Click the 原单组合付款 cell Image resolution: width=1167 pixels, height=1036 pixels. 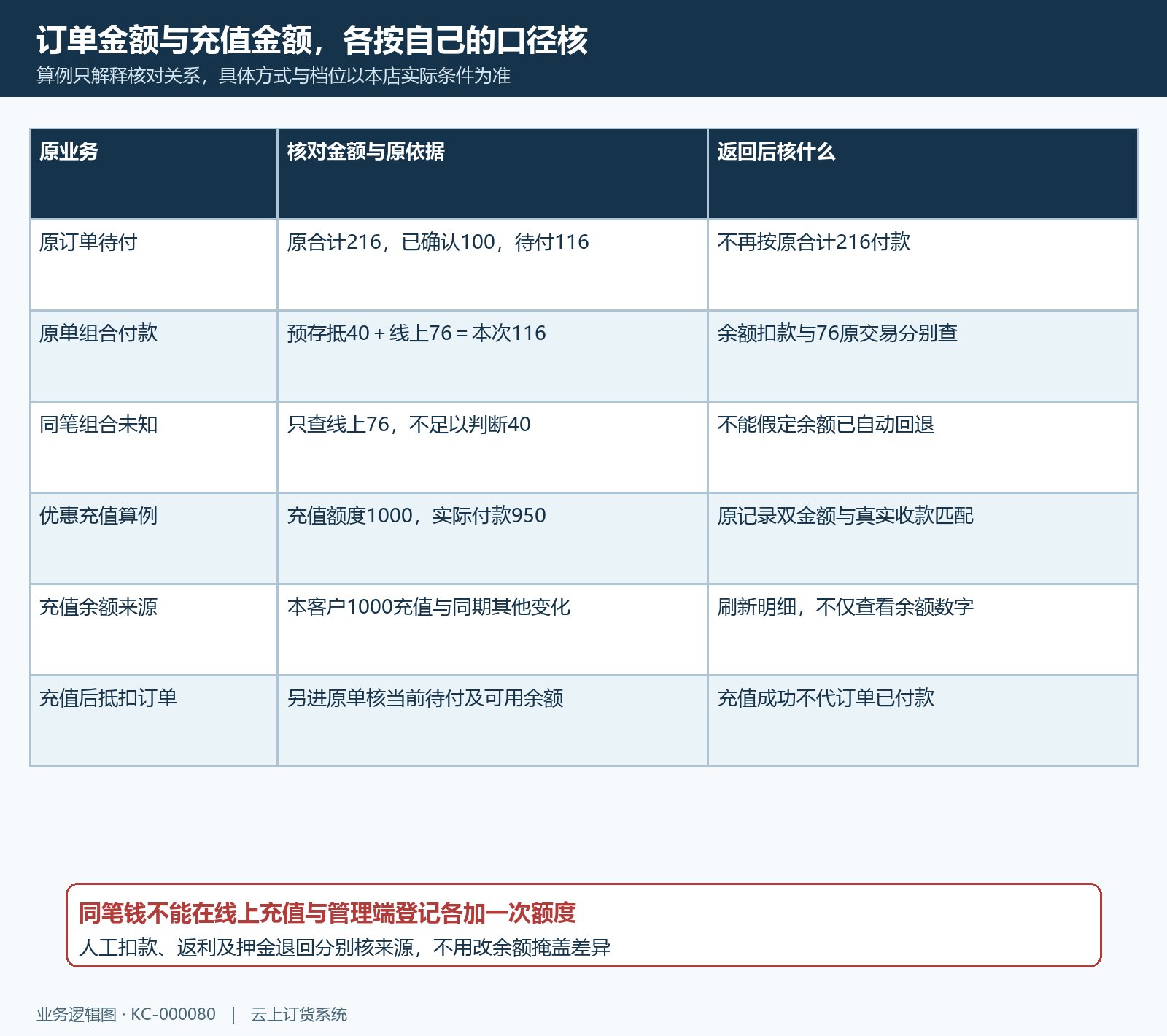[154, 356]
